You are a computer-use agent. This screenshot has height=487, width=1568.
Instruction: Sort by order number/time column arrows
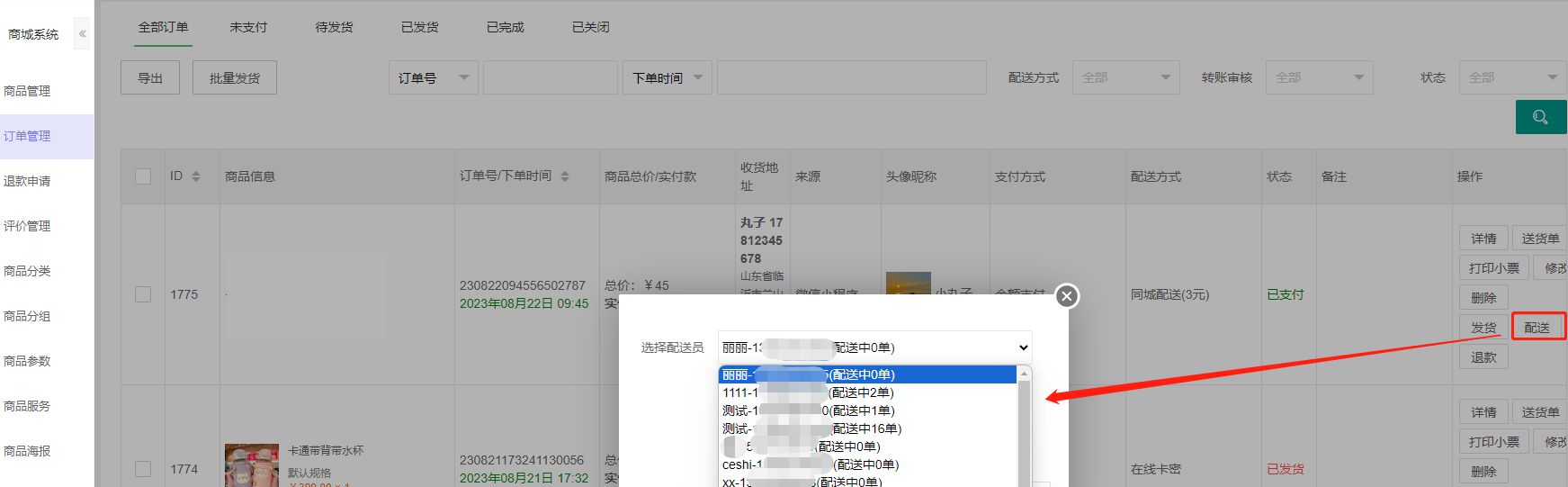[565, 176]
